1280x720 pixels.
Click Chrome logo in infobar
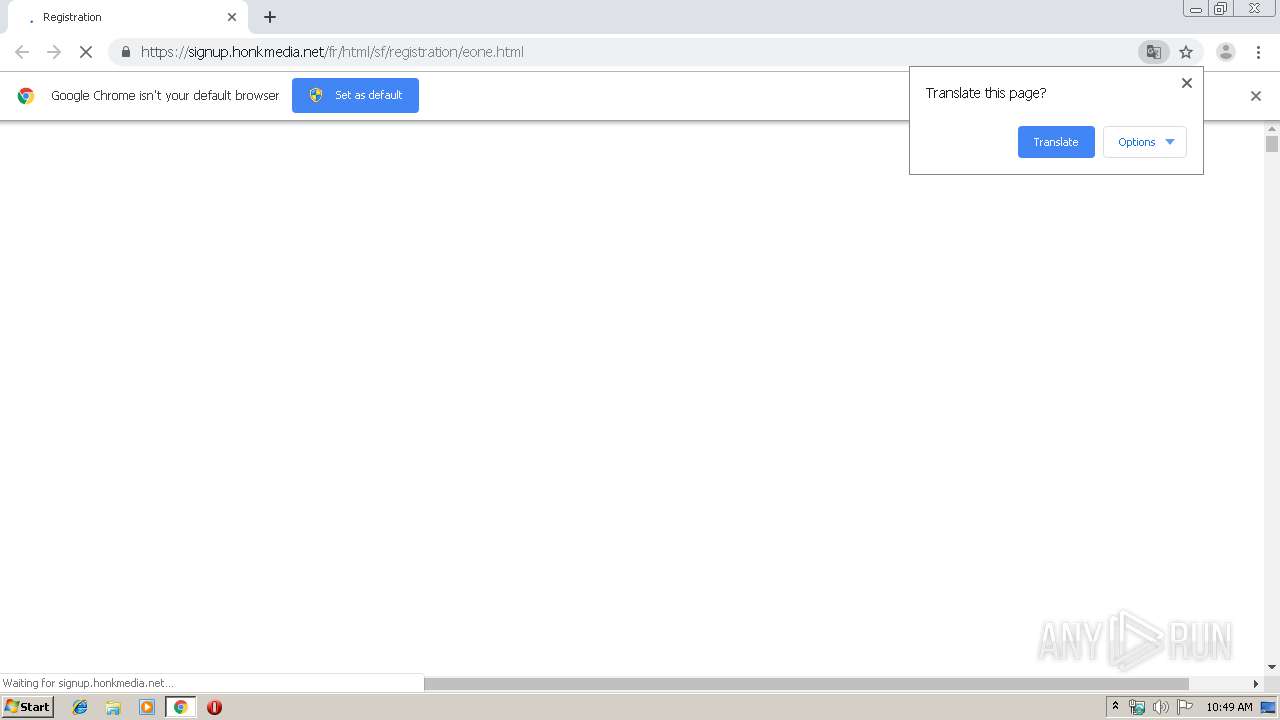(26, 96)
